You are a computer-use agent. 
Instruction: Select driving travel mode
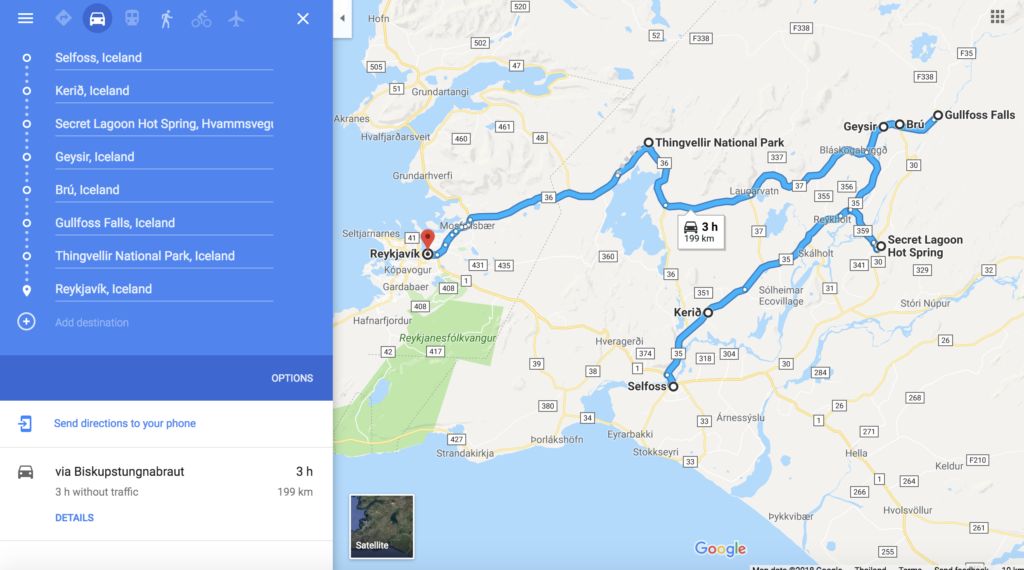click(97, 18)
